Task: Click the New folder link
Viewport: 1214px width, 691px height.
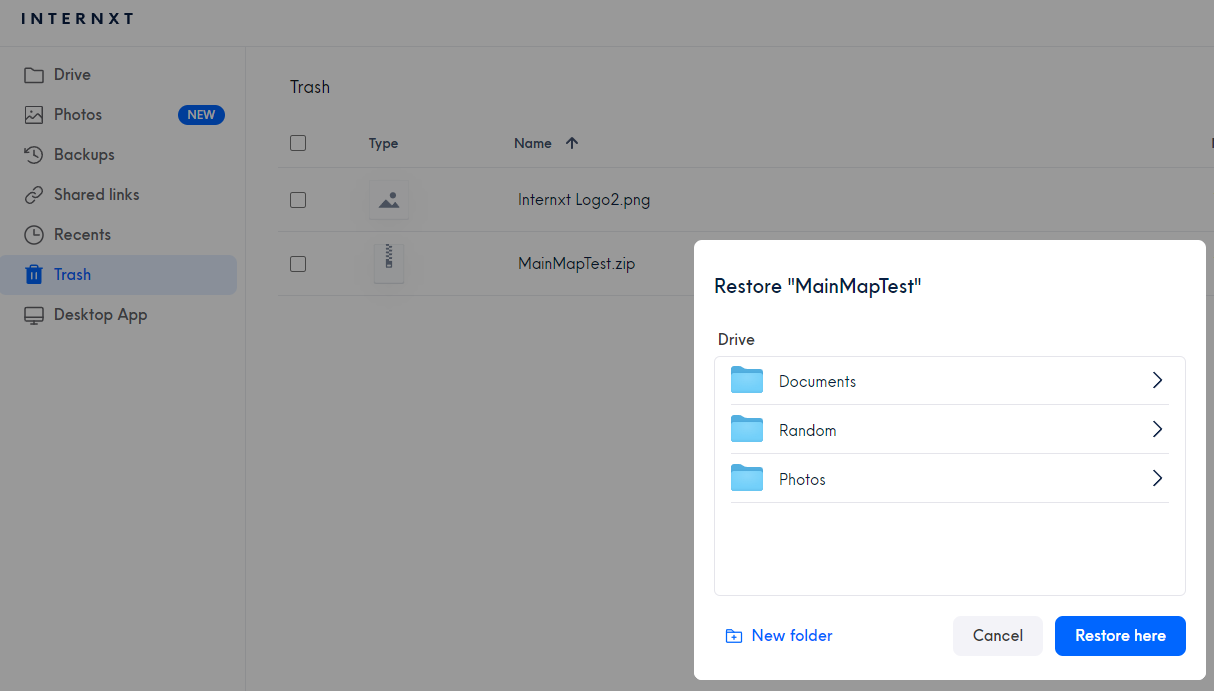Action: 779,635
